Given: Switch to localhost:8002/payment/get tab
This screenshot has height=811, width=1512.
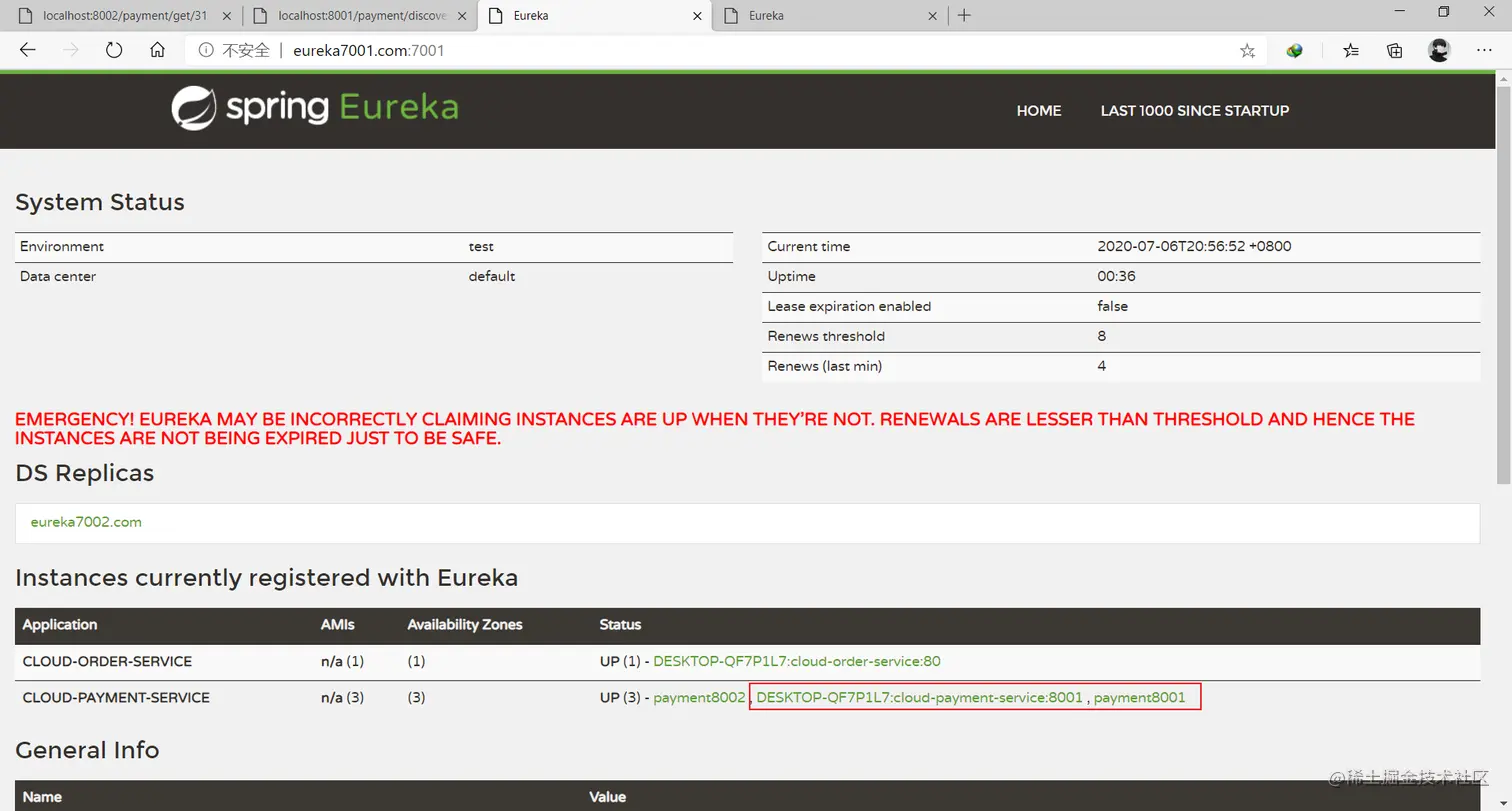Looking at the screenshot, I should 125,16.
